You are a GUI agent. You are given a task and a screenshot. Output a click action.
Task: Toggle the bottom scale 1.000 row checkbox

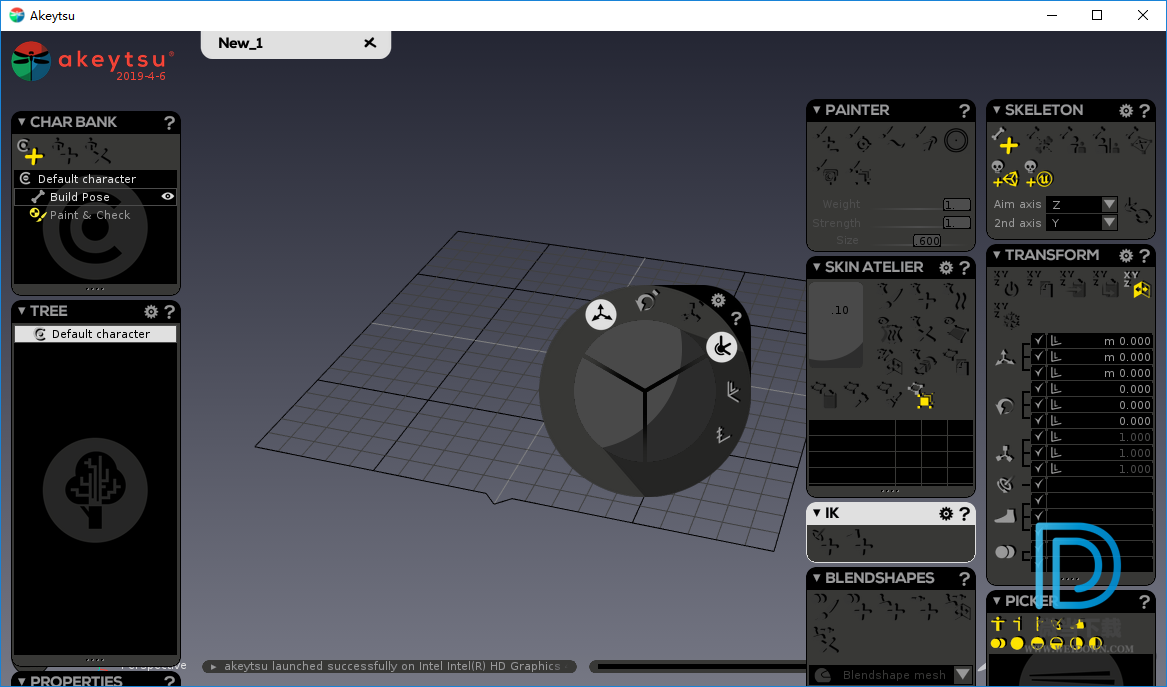tap(1039, 469)
